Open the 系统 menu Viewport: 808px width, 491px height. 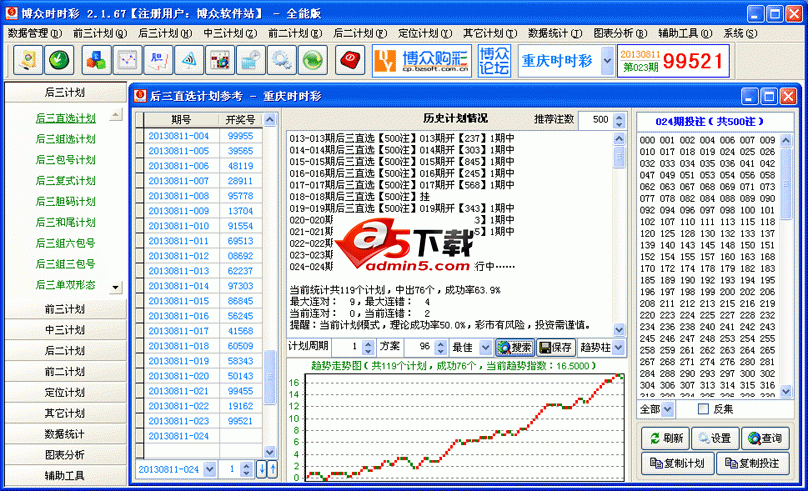point(740,33)
